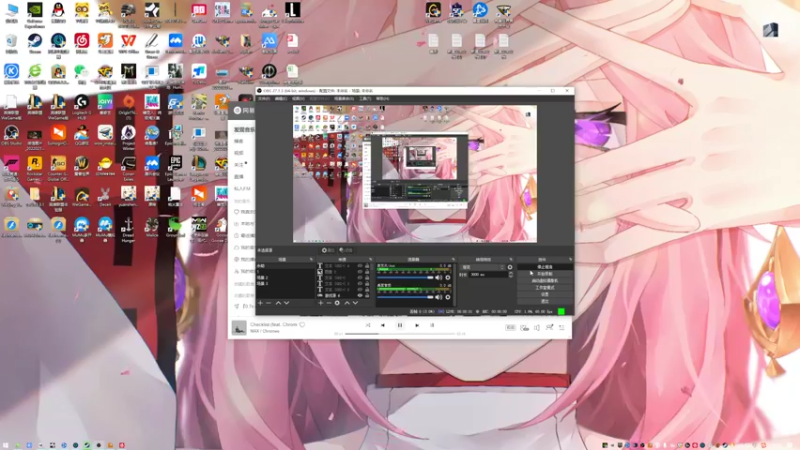
Task: Move the selected scene up
Action: (278, 303)
